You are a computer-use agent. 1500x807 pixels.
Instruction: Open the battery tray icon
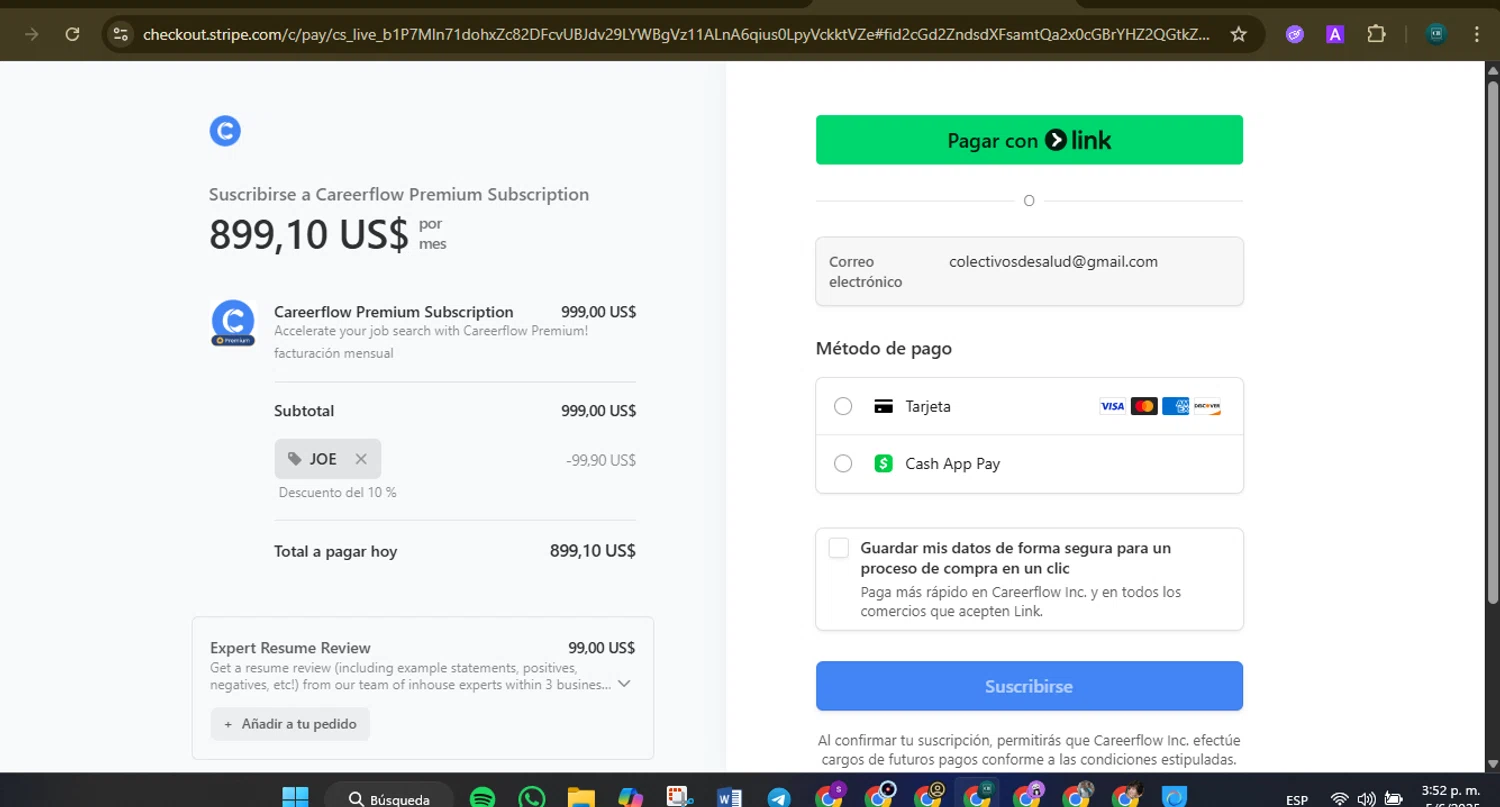point(1392,799)
